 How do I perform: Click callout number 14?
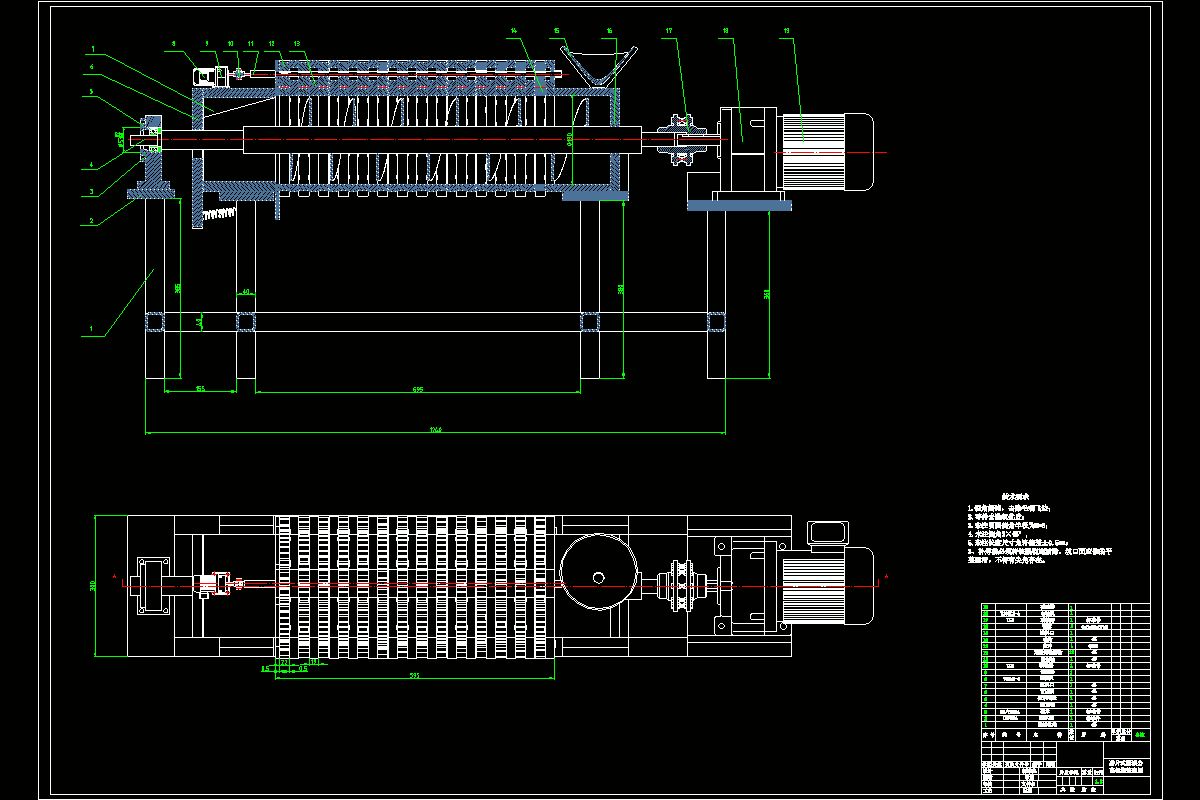pyautogui.click(x=513, y=32)
